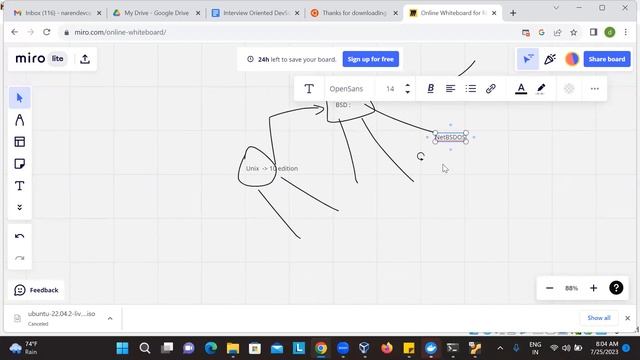Click the lite badge
640x360 pixels.
click(x=58, y=59)
